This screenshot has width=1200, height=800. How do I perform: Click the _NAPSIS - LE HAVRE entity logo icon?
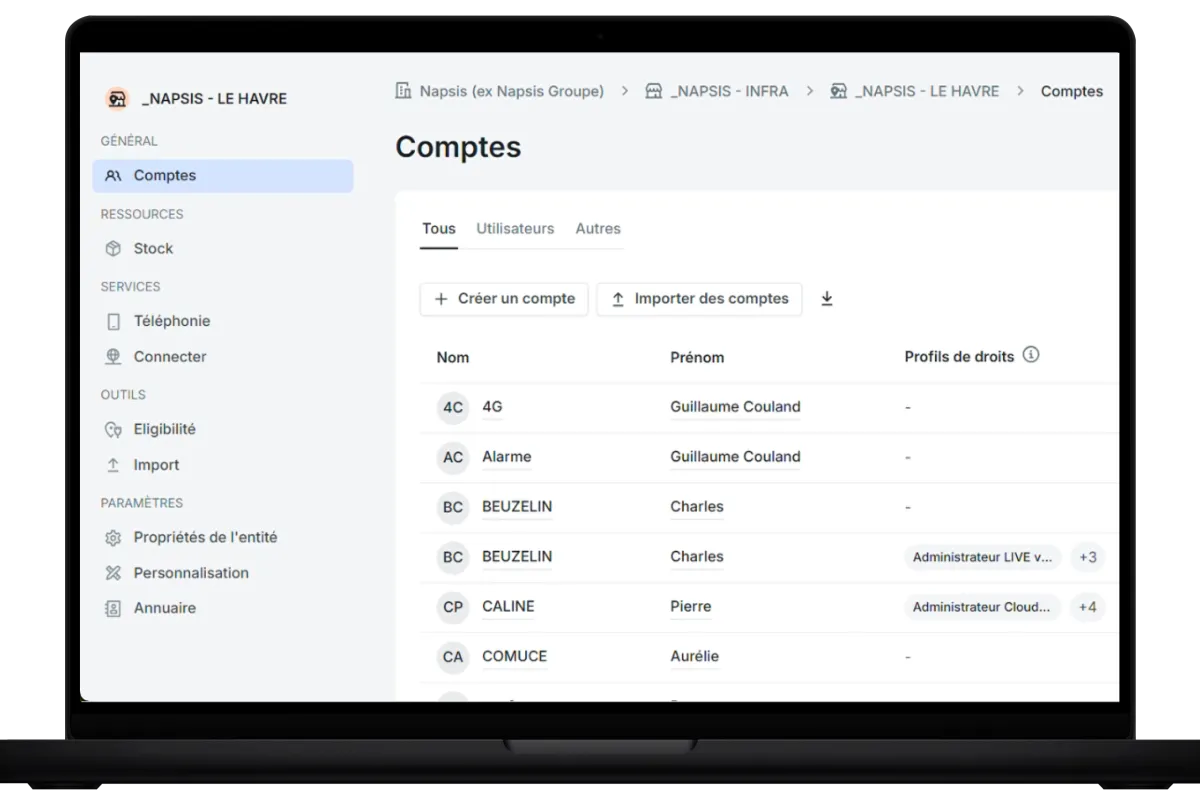tap(117, 98)
